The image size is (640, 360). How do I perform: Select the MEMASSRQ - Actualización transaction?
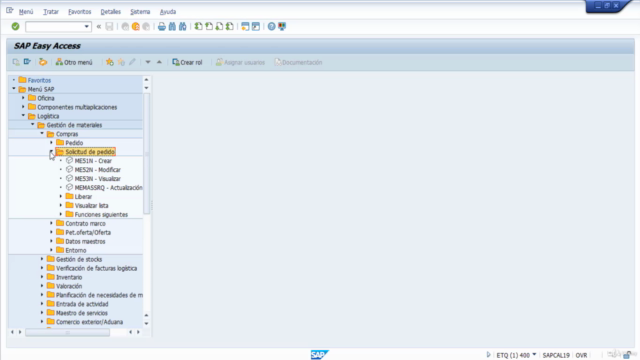pos(109,188)
